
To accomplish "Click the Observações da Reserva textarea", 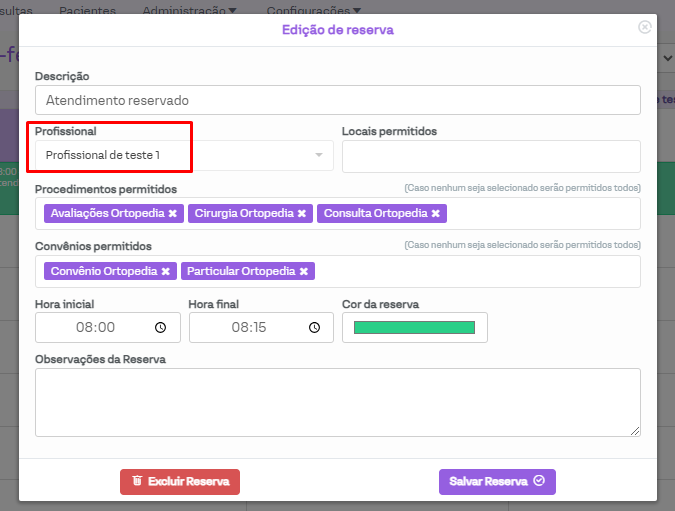I will (x=337, y=402).
